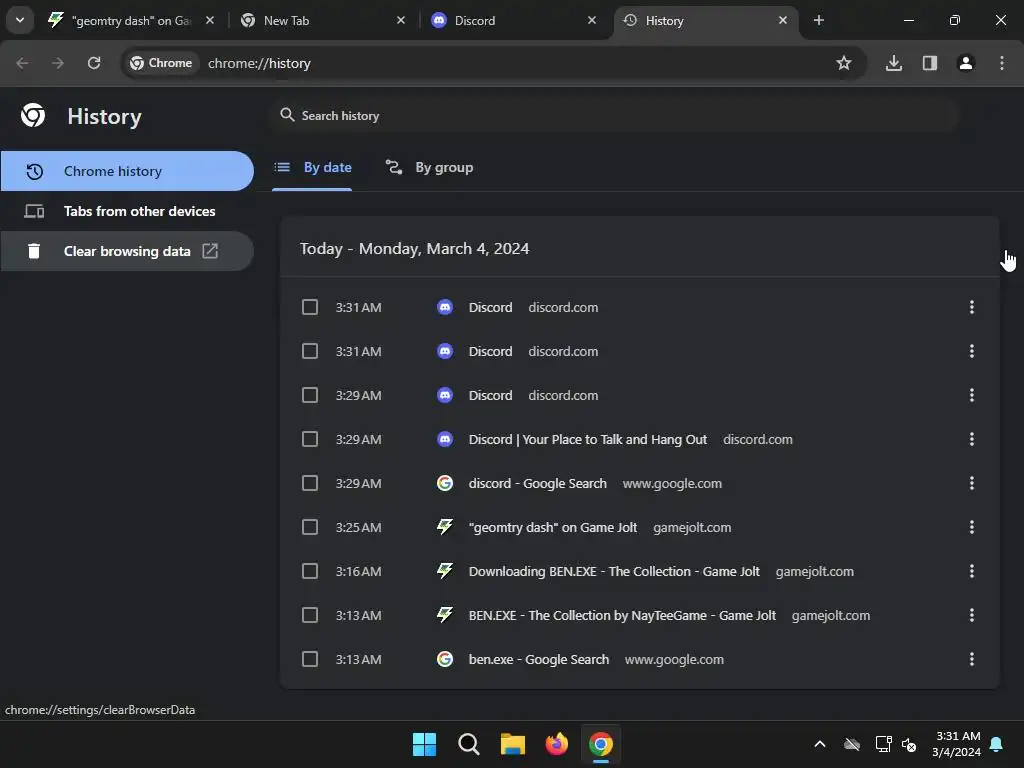Open the downloads icon in toolbar

pyautogui.click(x=894, y=63)
